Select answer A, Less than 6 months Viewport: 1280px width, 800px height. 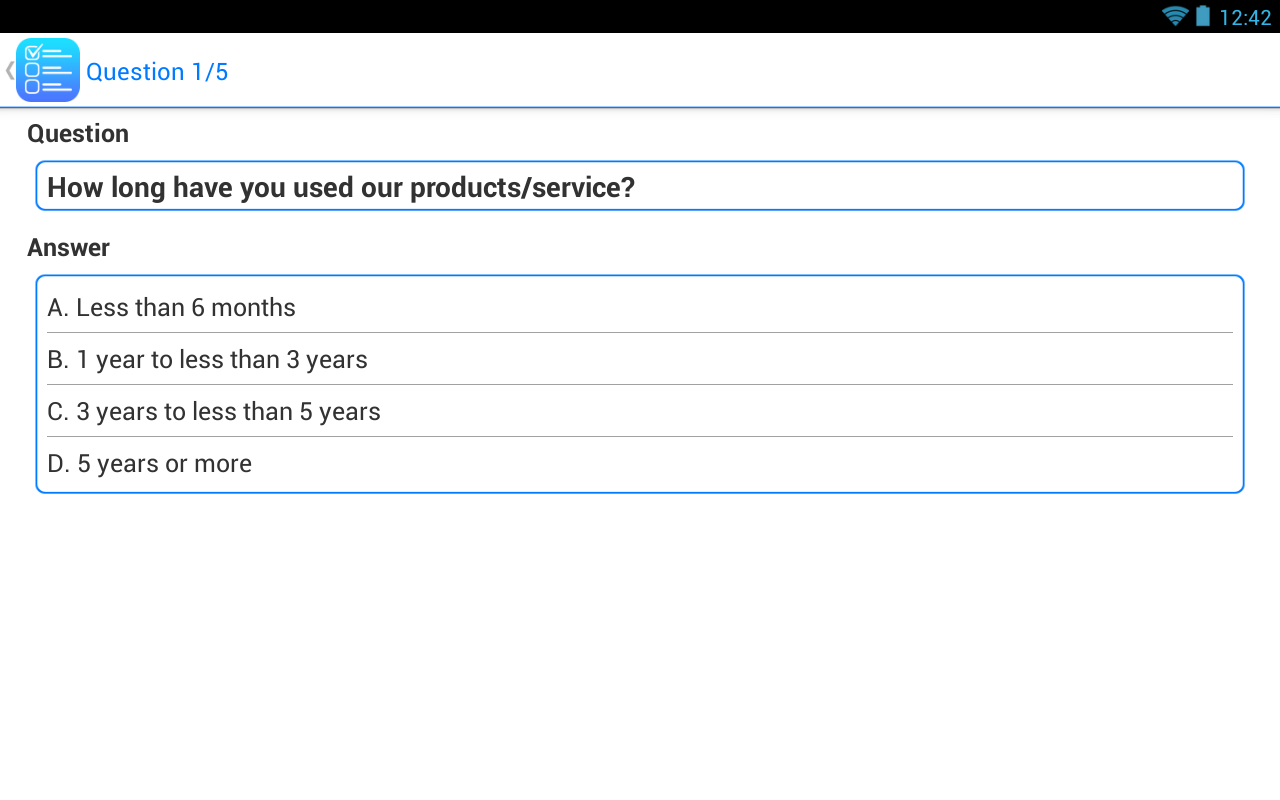[x=172, y=307]
